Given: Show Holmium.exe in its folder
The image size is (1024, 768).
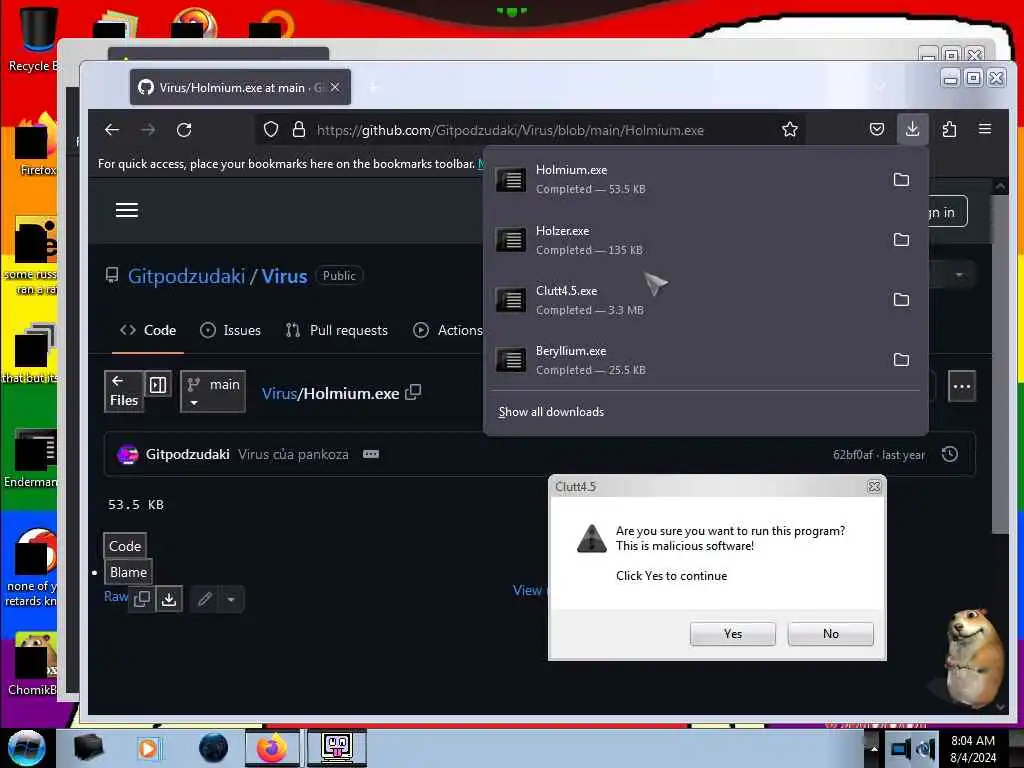Looking at the screenshot, I should [901, 180].
